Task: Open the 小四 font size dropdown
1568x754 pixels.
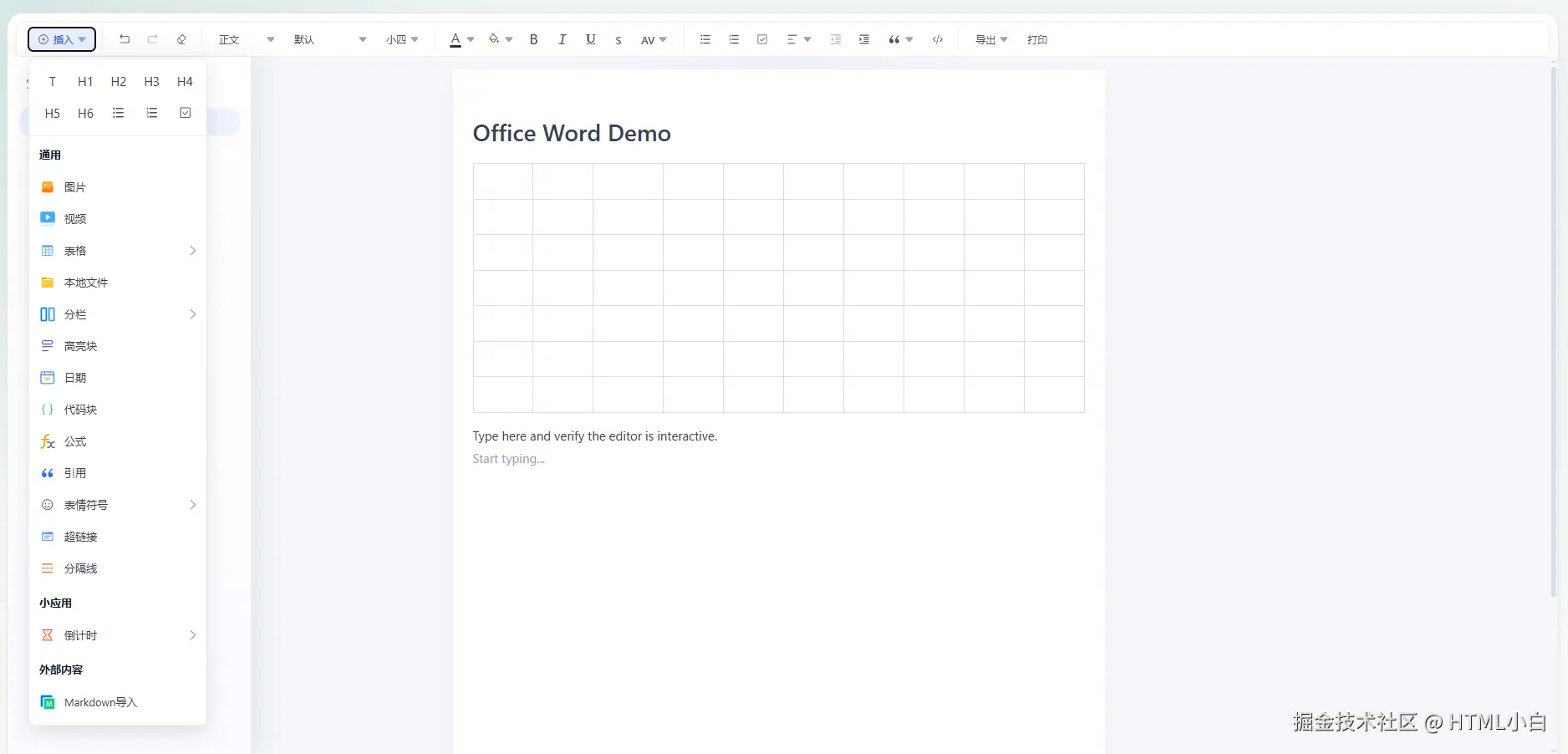Action: [x=402, y=39]
